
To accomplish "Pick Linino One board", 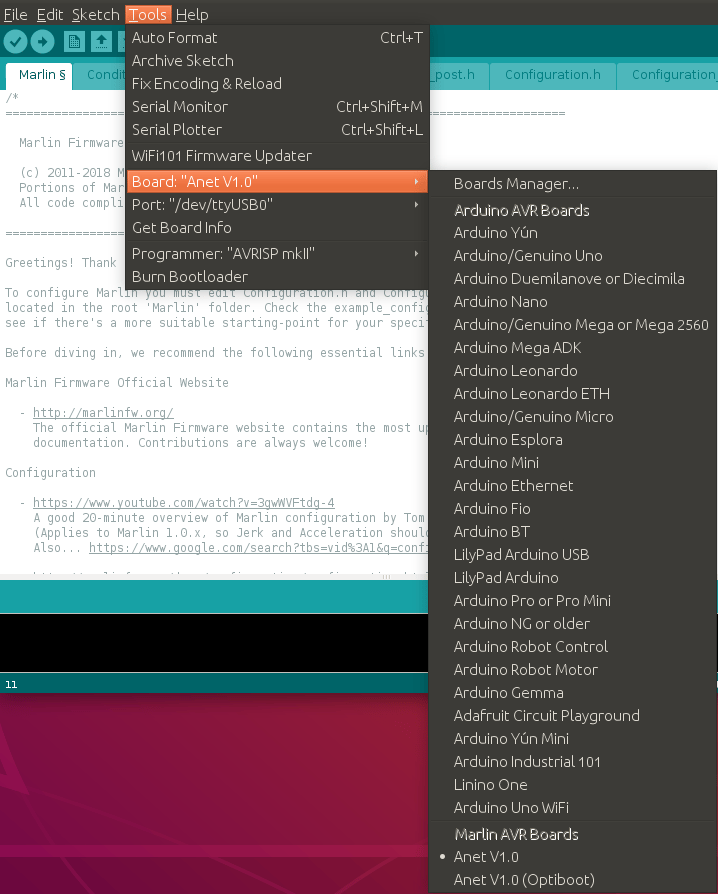I will click(573, 785).
